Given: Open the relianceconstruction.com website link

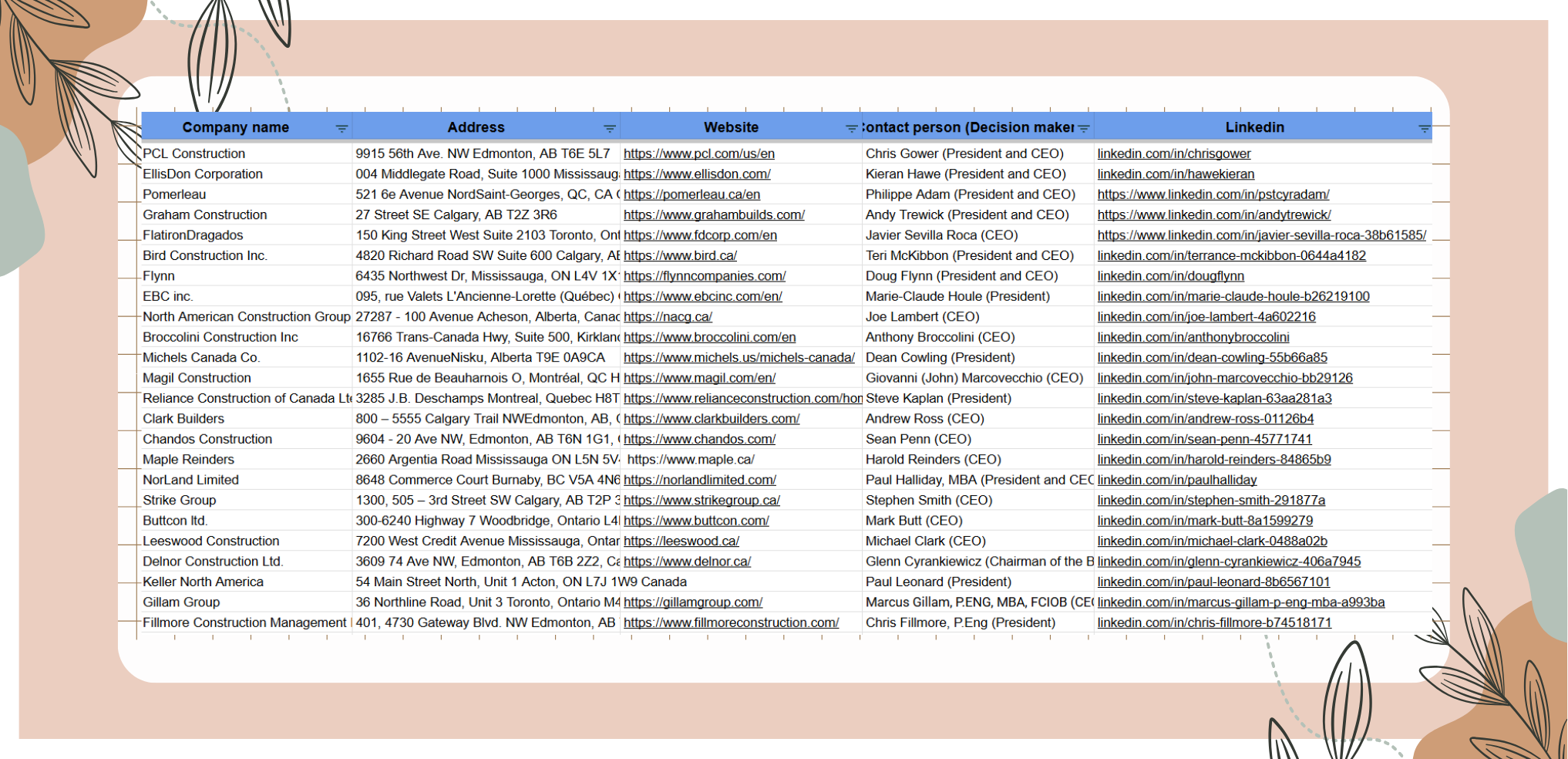Looking at the screenshot, I should click(743, 398).
